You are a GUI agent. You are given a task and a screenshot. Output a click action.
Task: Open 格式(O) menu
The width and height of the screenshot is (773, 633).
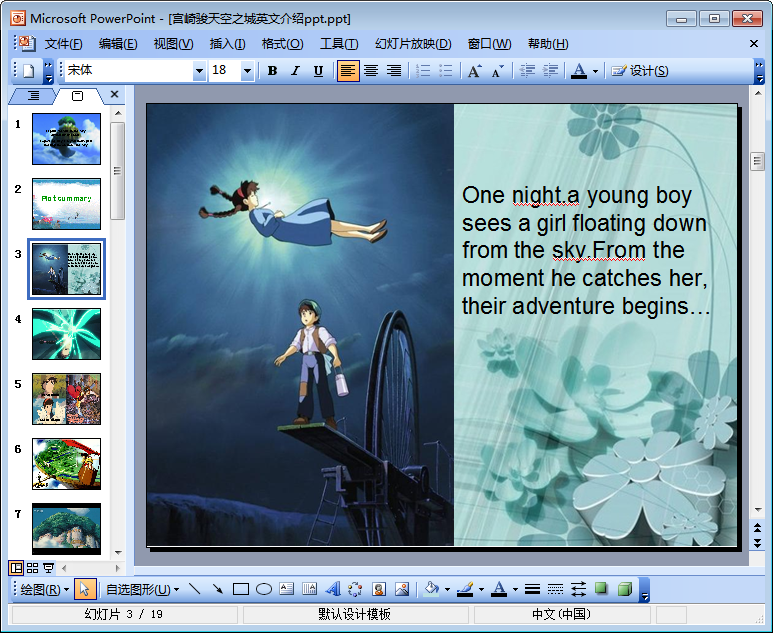pos(282,44)
